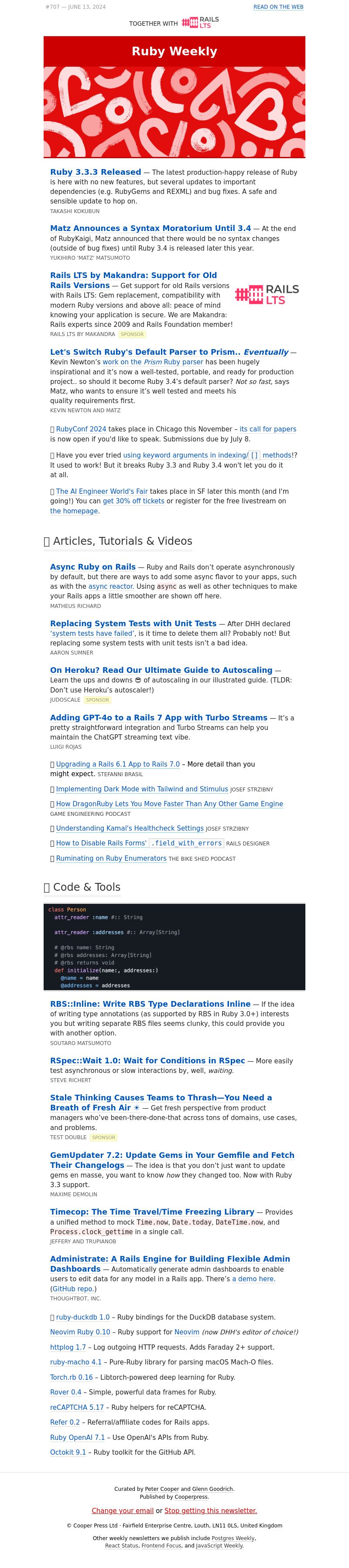Screen dimensions: 349x1568
Task: Click Change your email link
Action: coord(123,1510)
